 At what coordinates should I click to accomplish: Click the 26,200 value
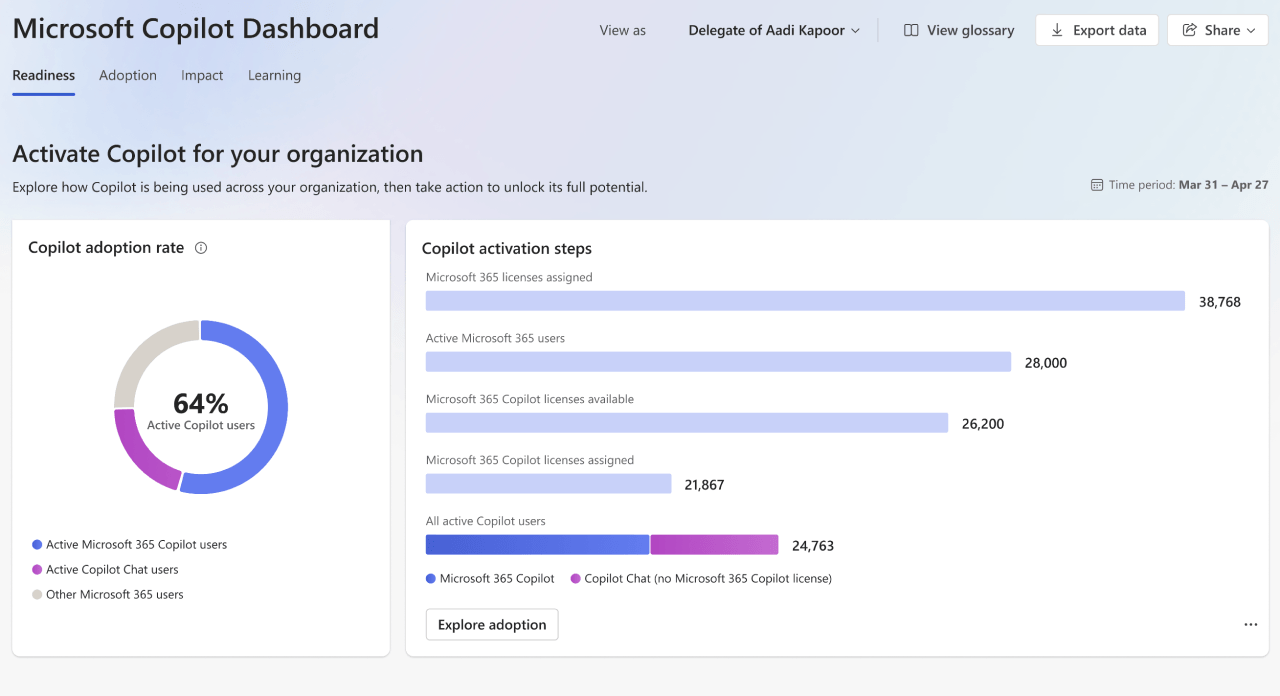point(983,424)
